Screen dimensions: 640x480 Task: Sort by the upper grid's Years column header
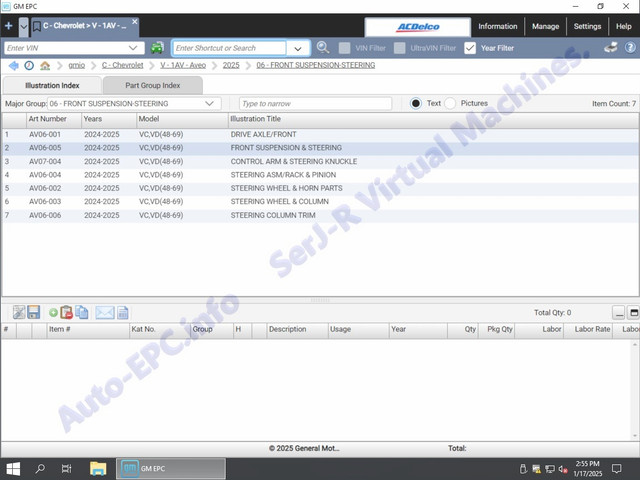tap(109, 119)
